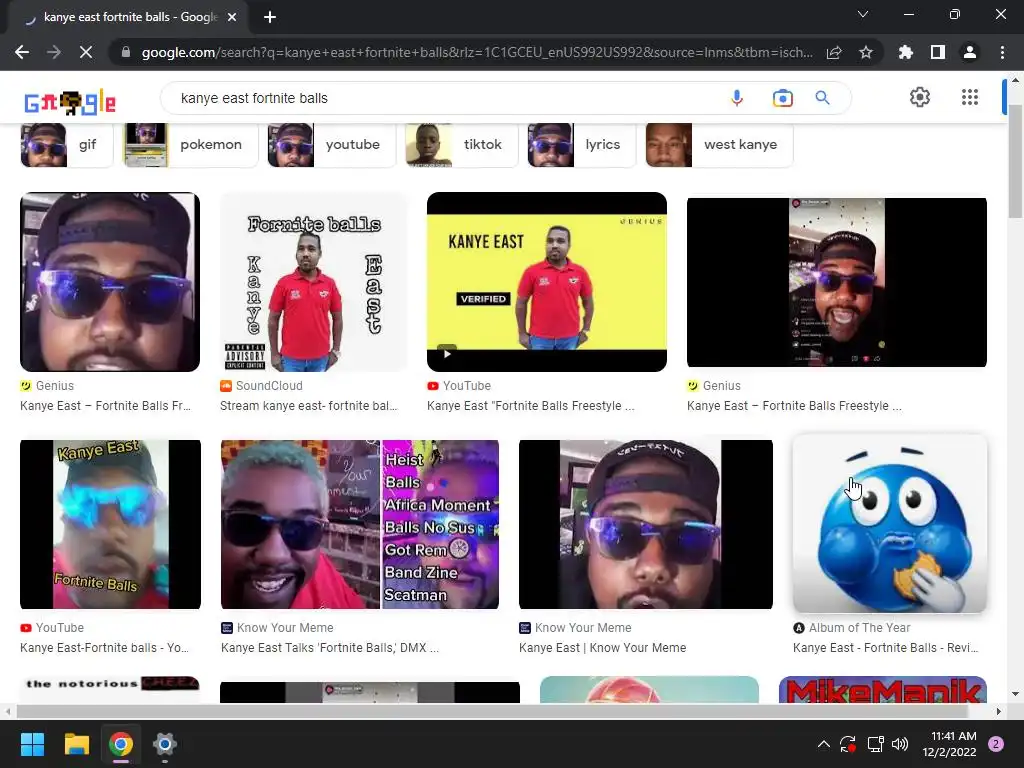Image resolution: width=1024 pixels, height=768 pixels.
Task: Open Chrome profile avatar
Action: [x=970, y=52]
